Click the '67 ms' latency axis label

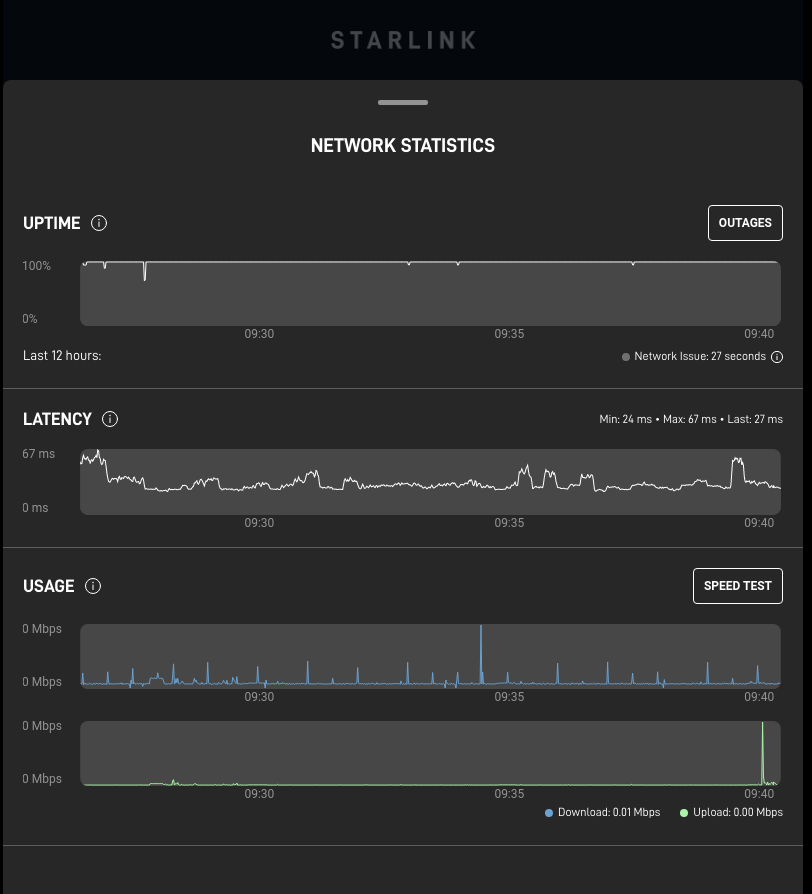[x=39, y=454]
